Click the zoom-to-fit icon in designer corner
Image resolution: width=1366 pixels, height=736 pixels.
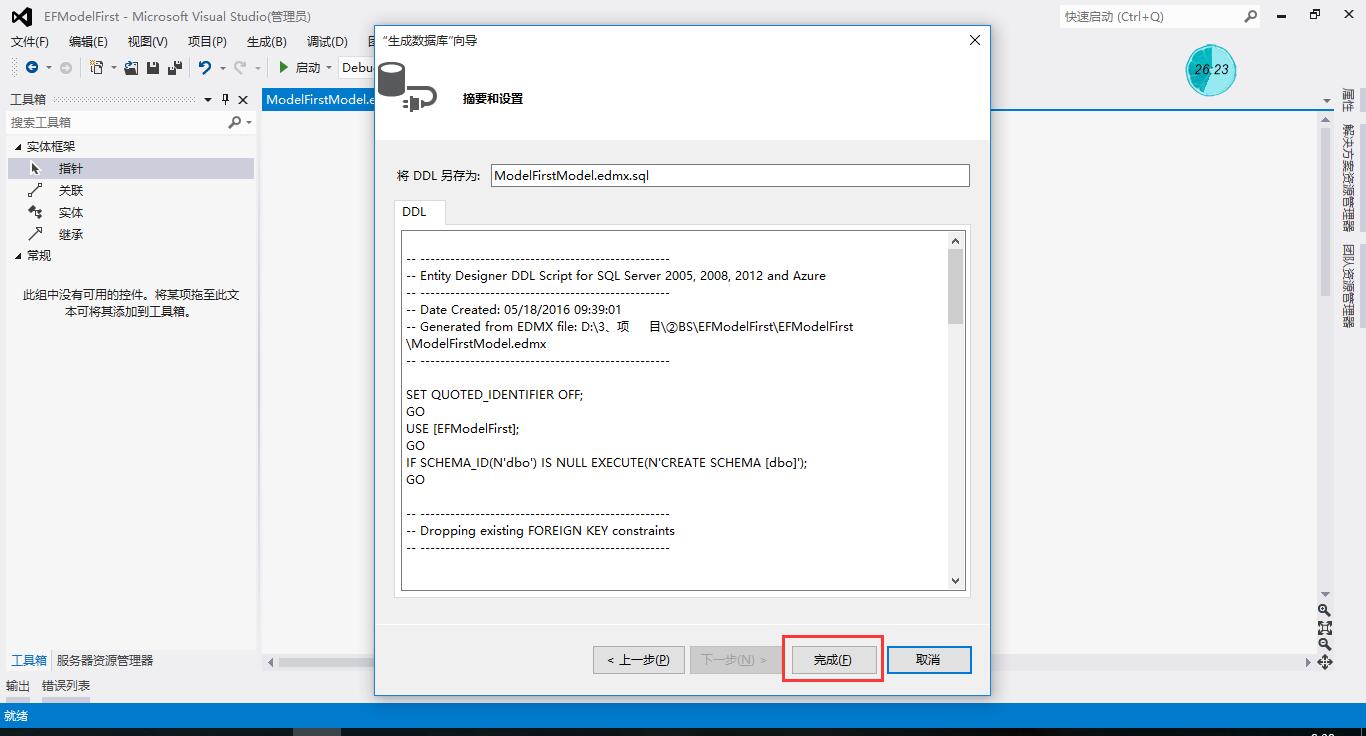click(1325, 627)
